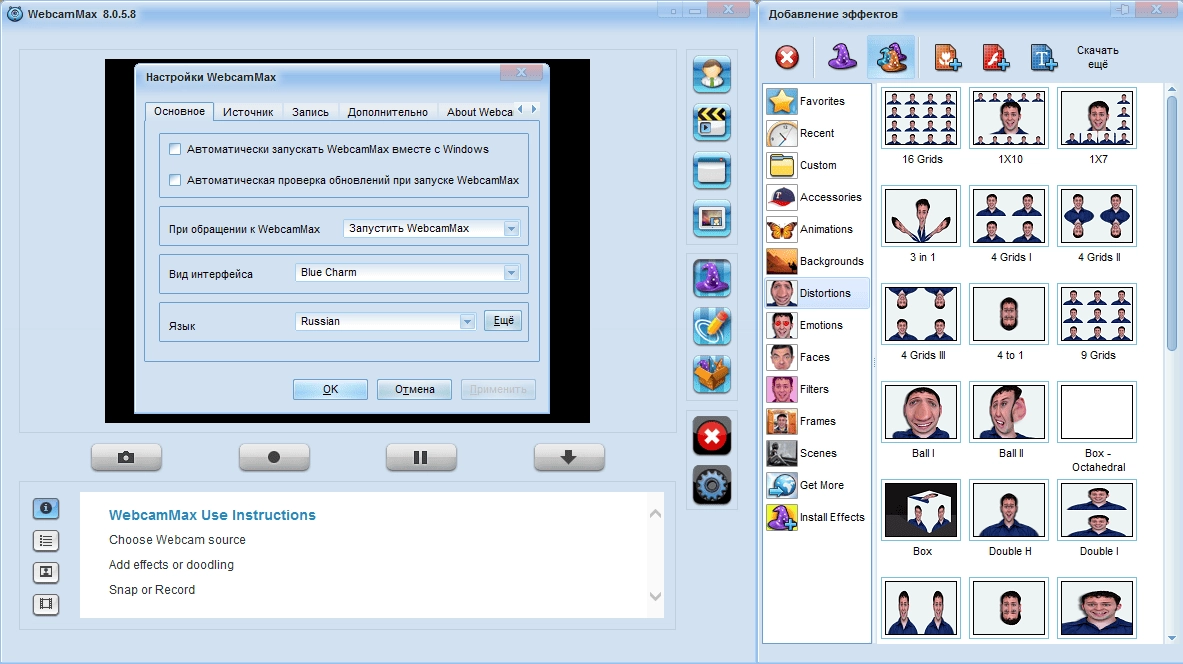The width and height of the screenshot is (1183, 664).
Task: Click the add flash effect icon
Action: tap(996, 57)
